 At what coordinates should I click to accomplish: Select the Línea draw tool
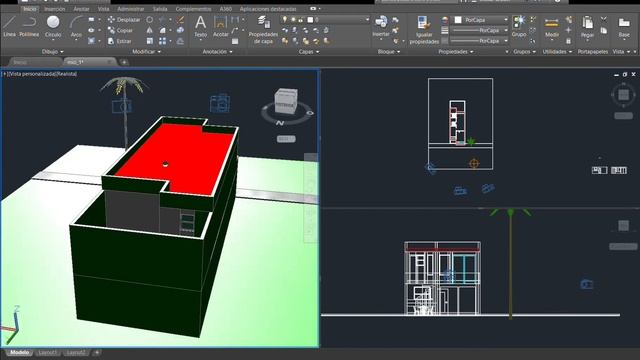9,27
